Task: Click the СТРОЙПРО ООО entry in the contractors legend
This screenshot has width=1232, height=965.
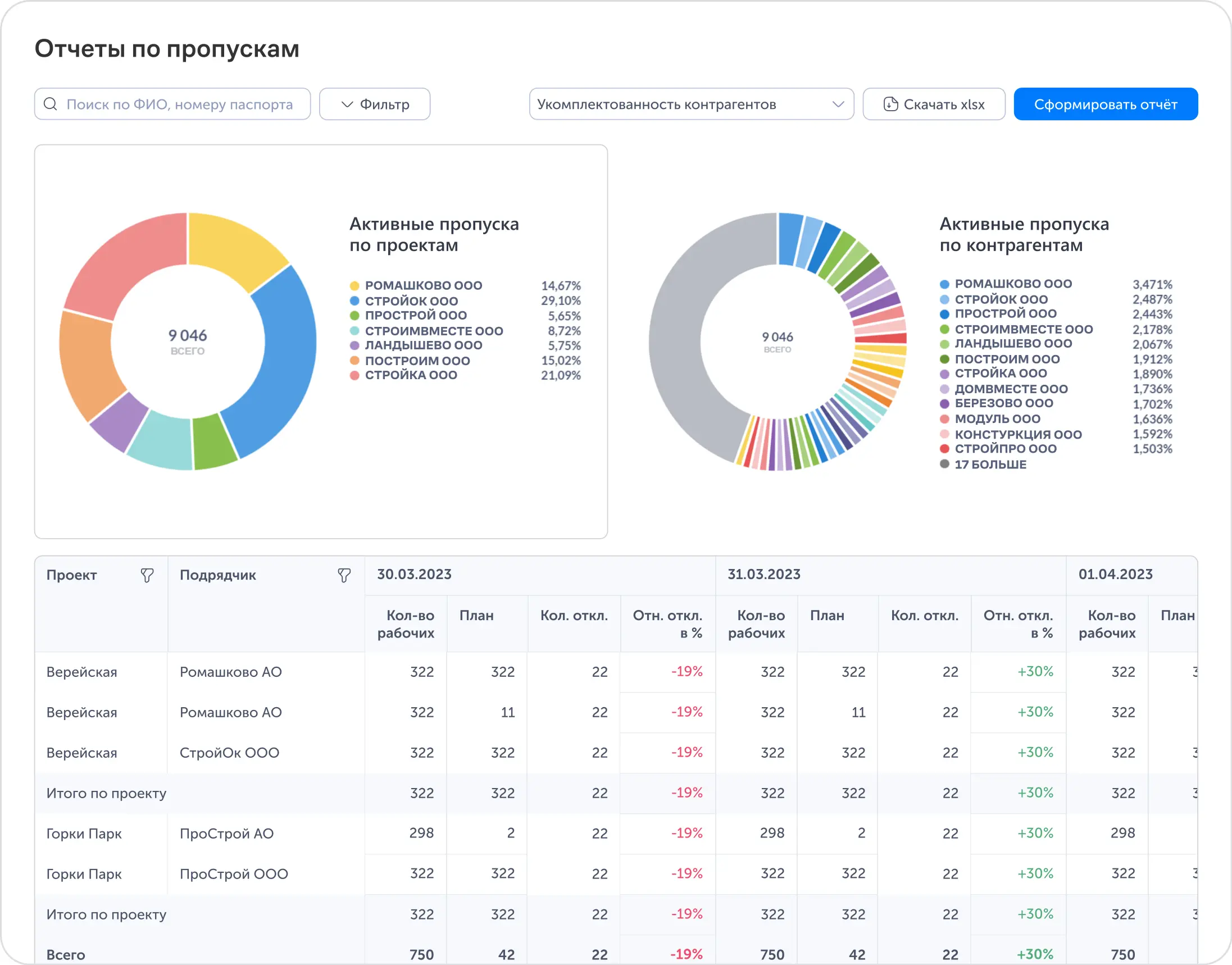Action: (1006, 449)
